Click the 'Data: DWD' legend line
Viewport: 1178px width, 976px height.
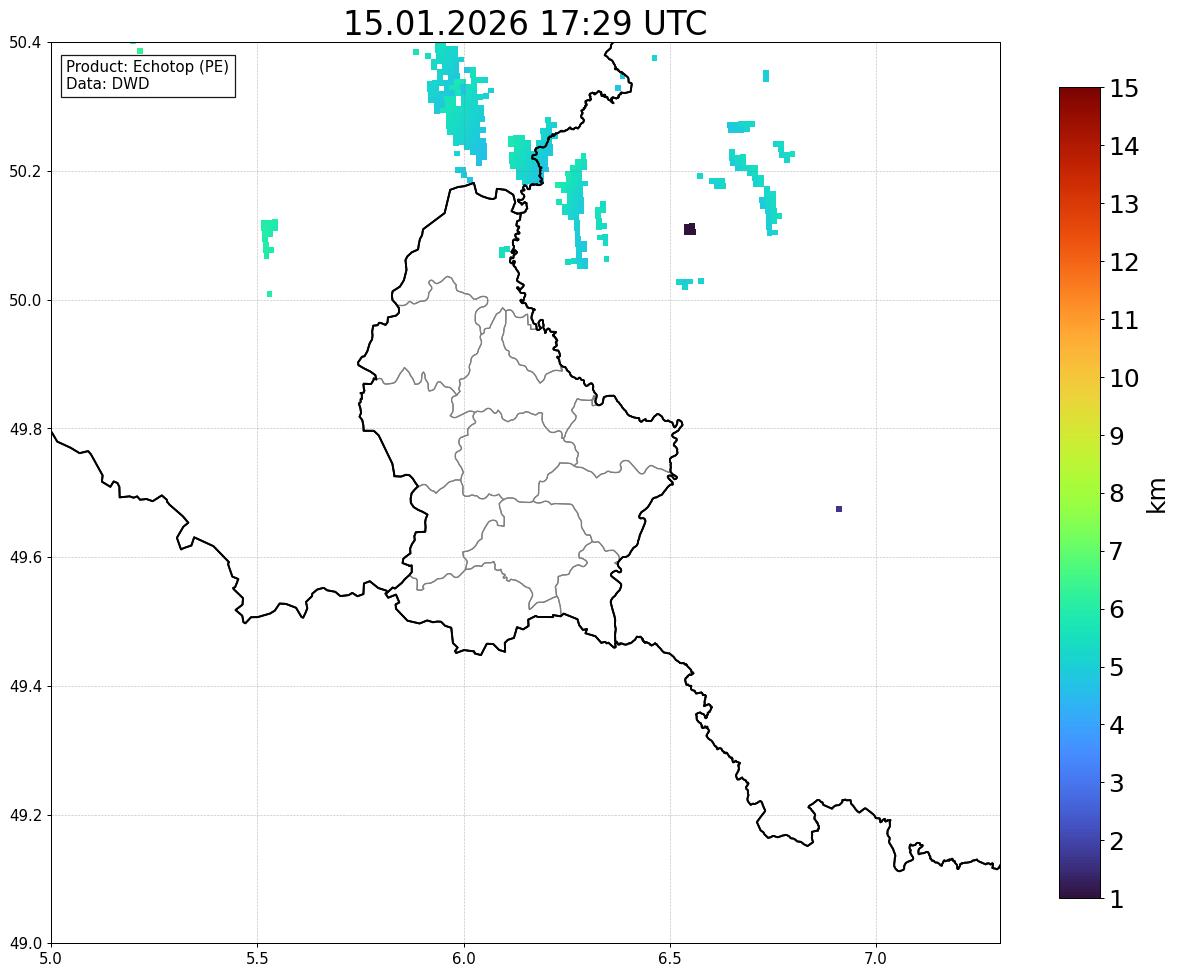tap(107, 83)
